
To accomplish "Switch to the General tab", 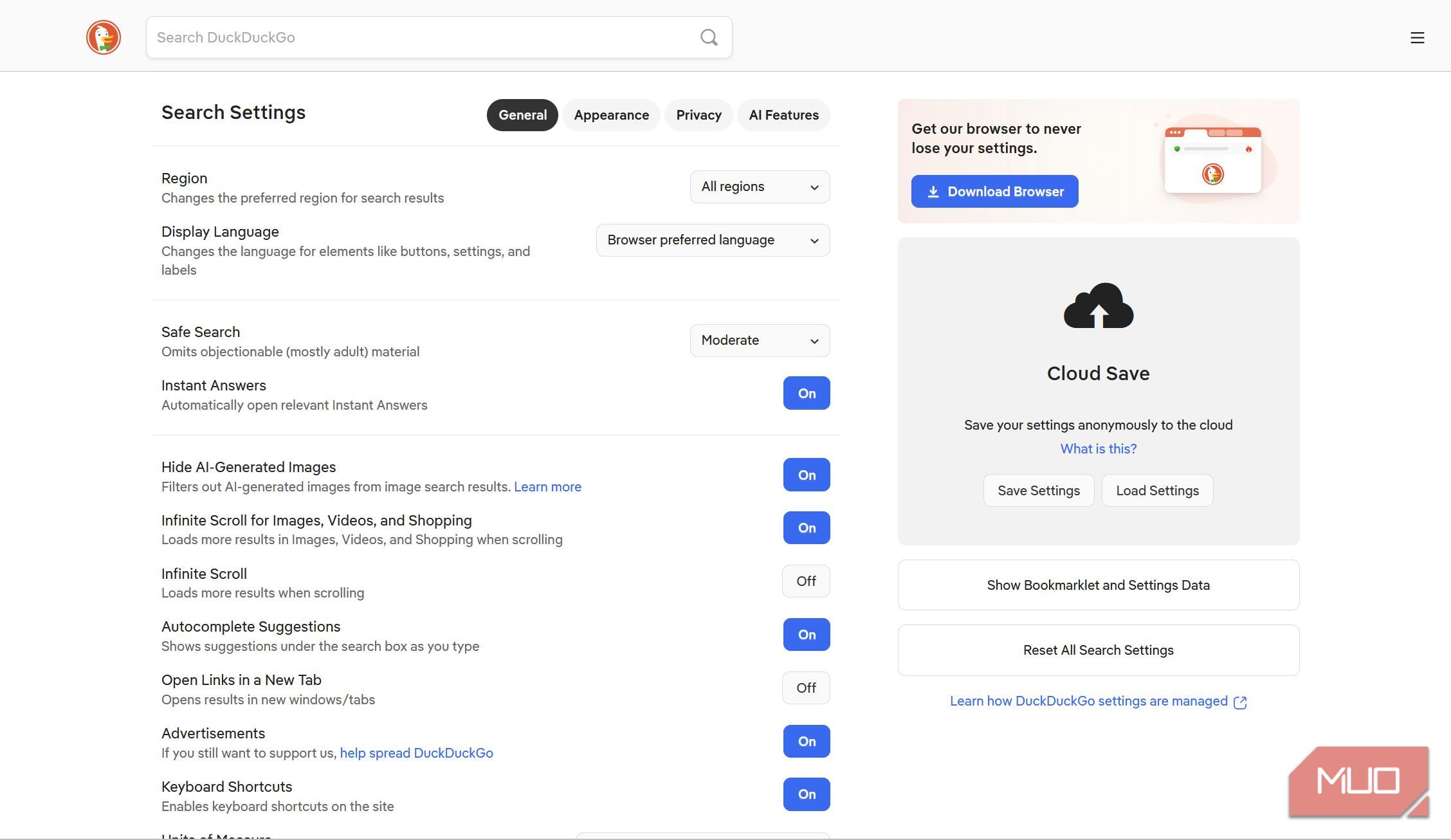I will coord(522,115).
